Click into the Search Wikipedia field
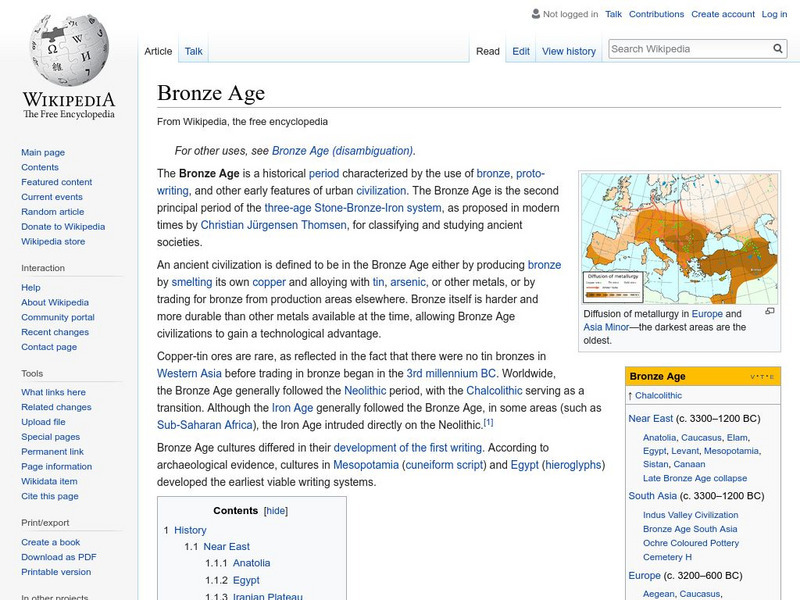Viewport: 800px width, 600px height. coord(688,49)
